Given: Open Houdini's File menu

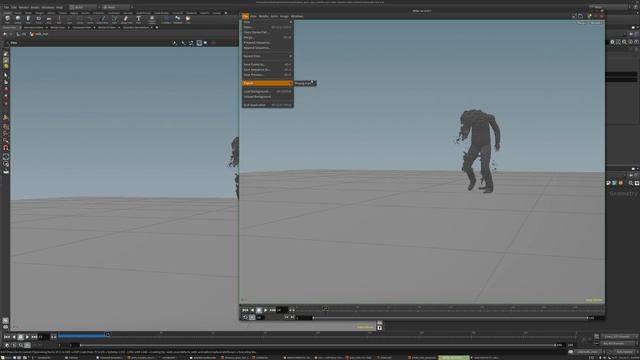Looking at the screenshot, I should tap(6, 7).
